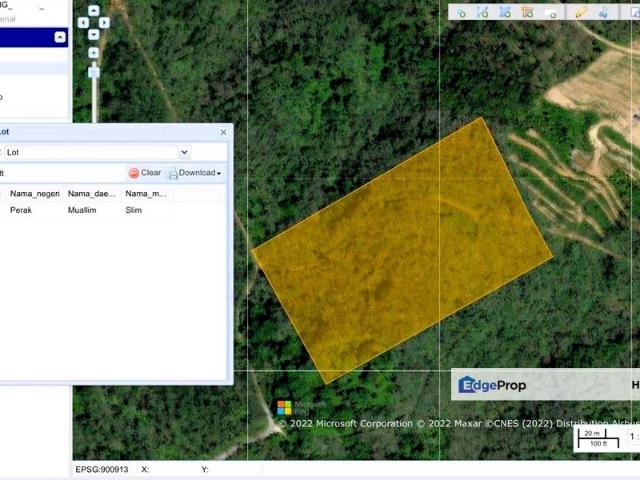Select the line query tool in the toolbar
Viewport: 640px width, 480px height.
[x=483, y=13]
